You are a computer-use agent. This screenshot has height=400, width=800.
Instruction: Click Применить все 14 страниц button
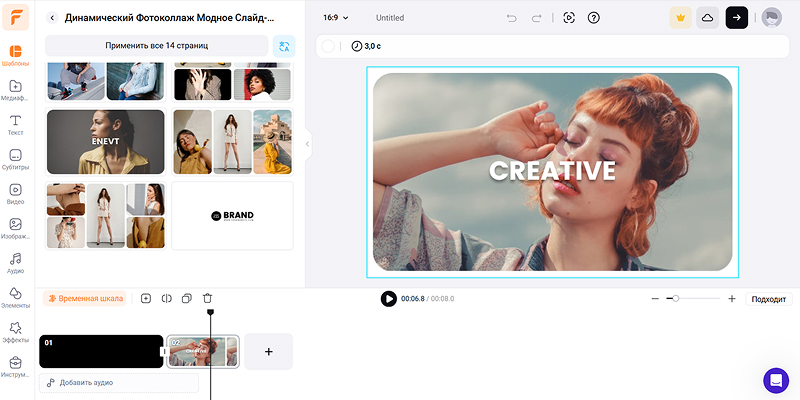157,45
